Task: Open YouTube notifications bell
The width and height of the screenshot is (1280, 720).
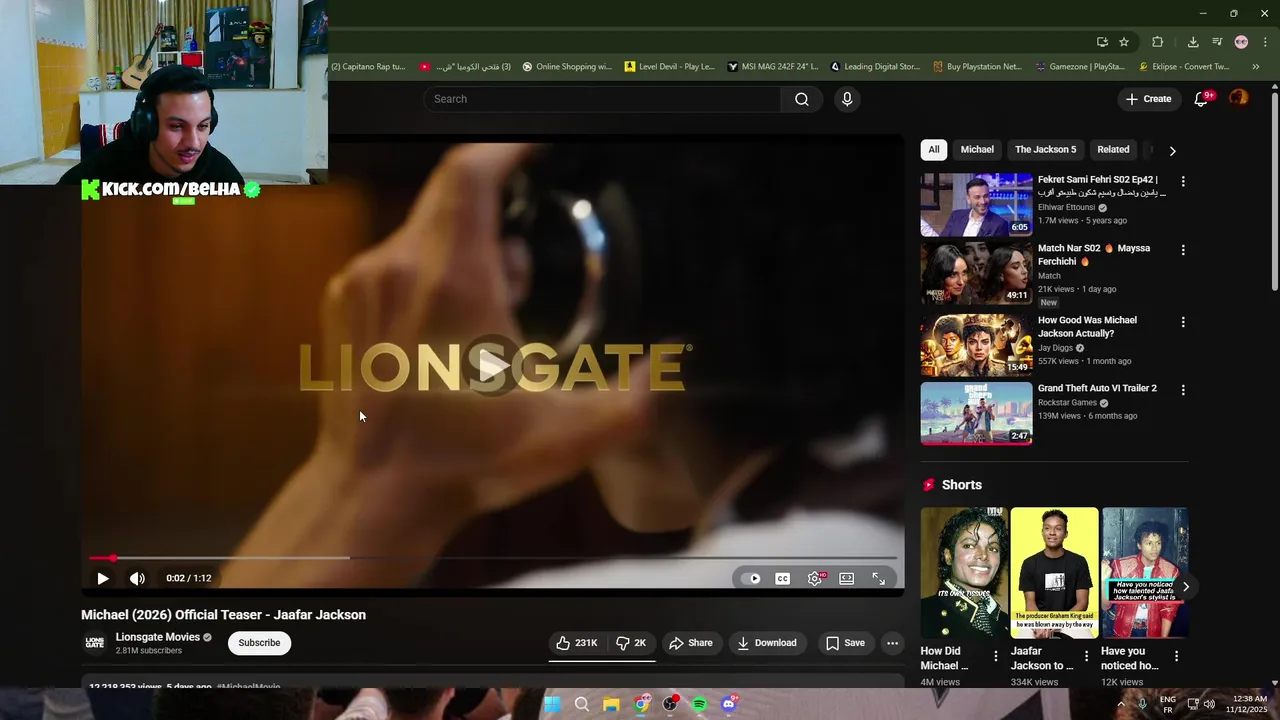Action: 1202,99
